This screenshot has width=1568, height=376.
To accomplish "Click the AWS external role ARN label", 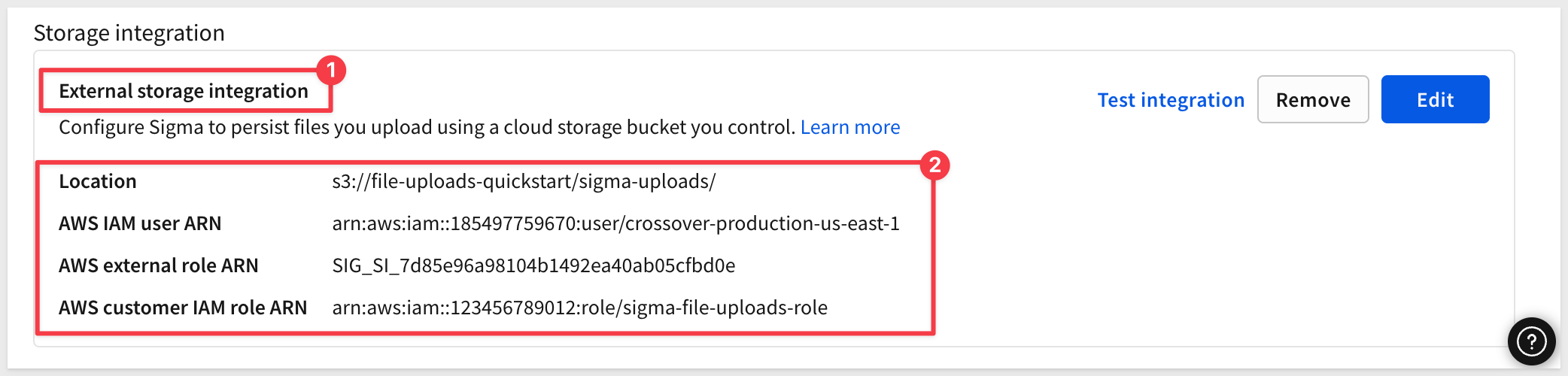I will [x=159, y=265].
